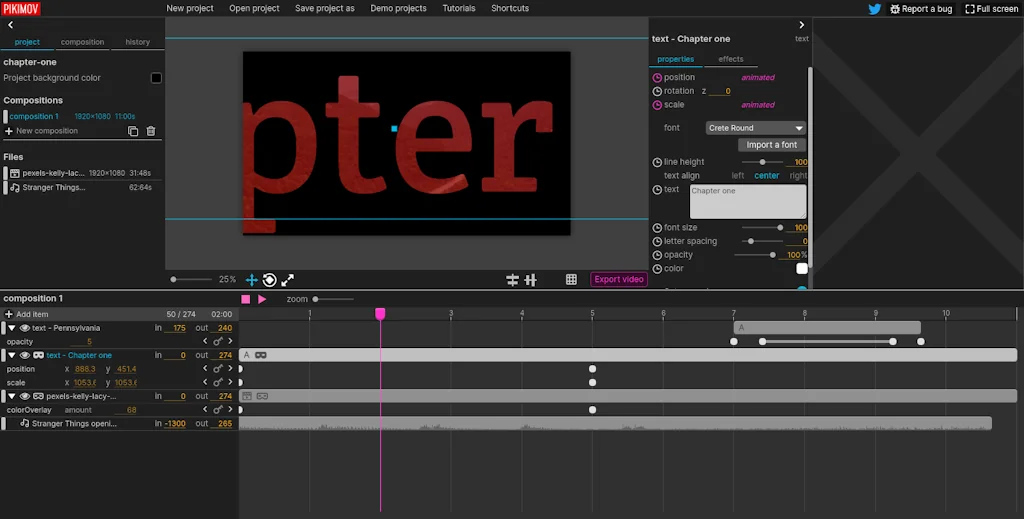Click the rotation animation clock icon
The image size is (1024, 519).
point(657,91)
